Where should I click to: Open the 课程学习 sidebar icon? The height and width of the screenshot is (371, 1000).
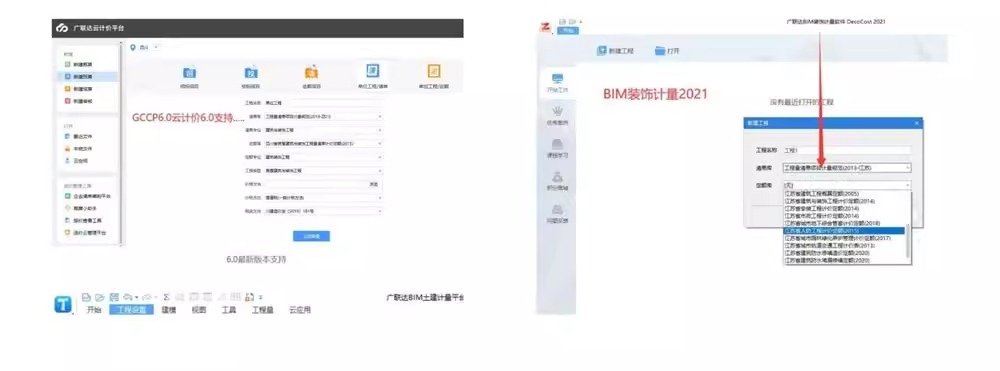point(557,144)
